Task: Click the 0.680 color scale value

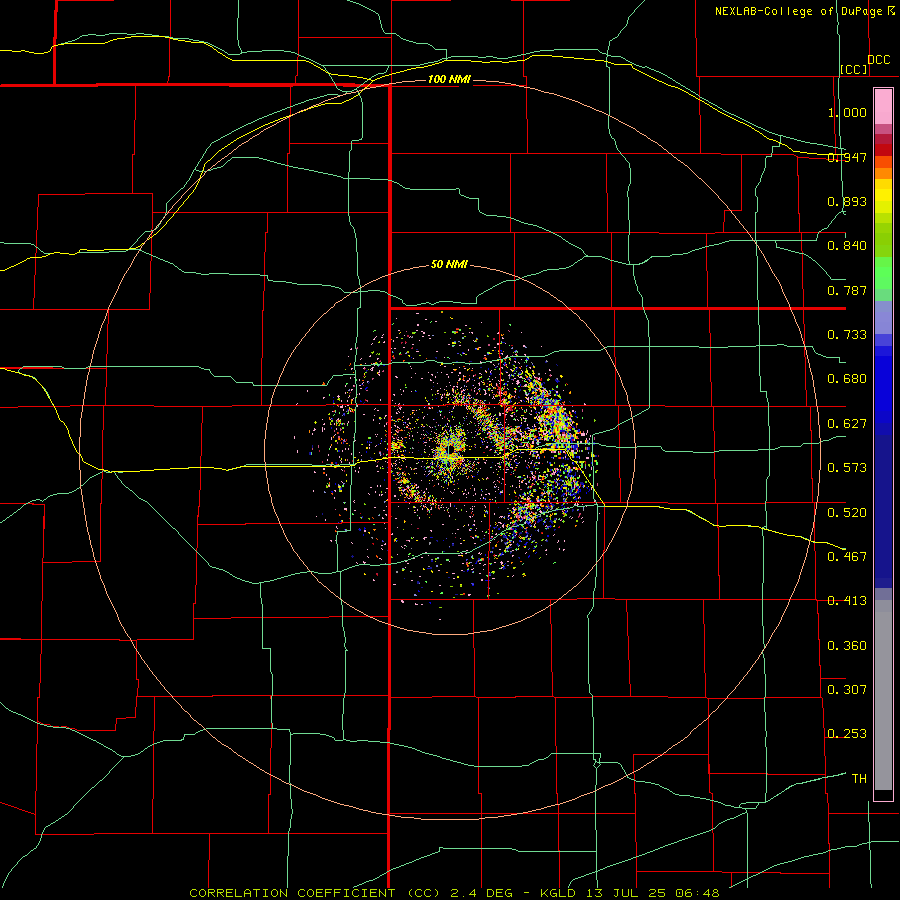Action: [847, 379]
